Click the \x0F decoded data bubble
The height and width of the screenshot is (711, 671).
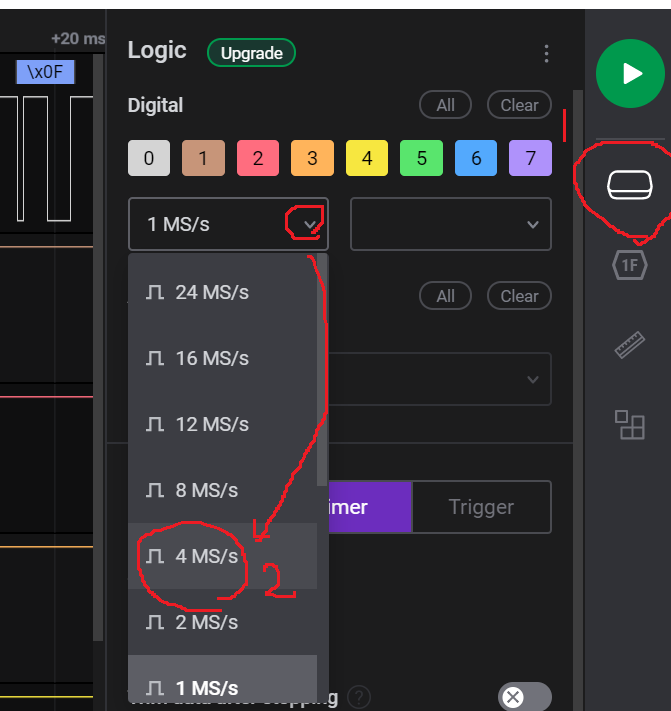pos(45,72)
